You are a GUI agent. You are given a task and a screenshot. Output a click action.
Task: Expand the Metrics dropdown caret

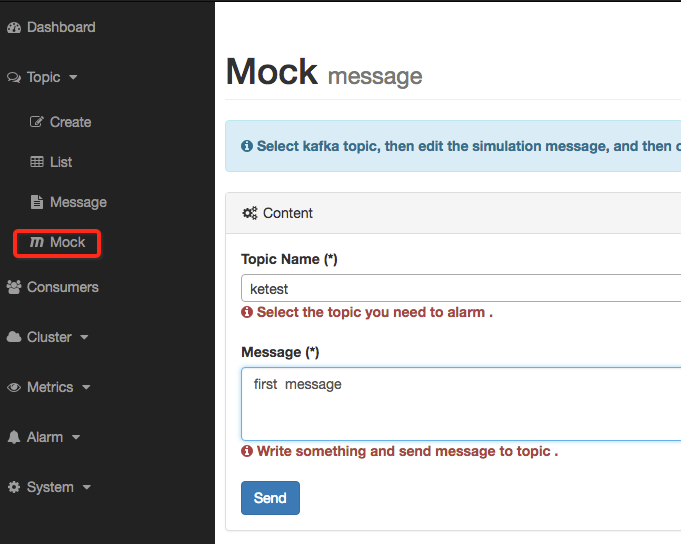pos(86,387)
